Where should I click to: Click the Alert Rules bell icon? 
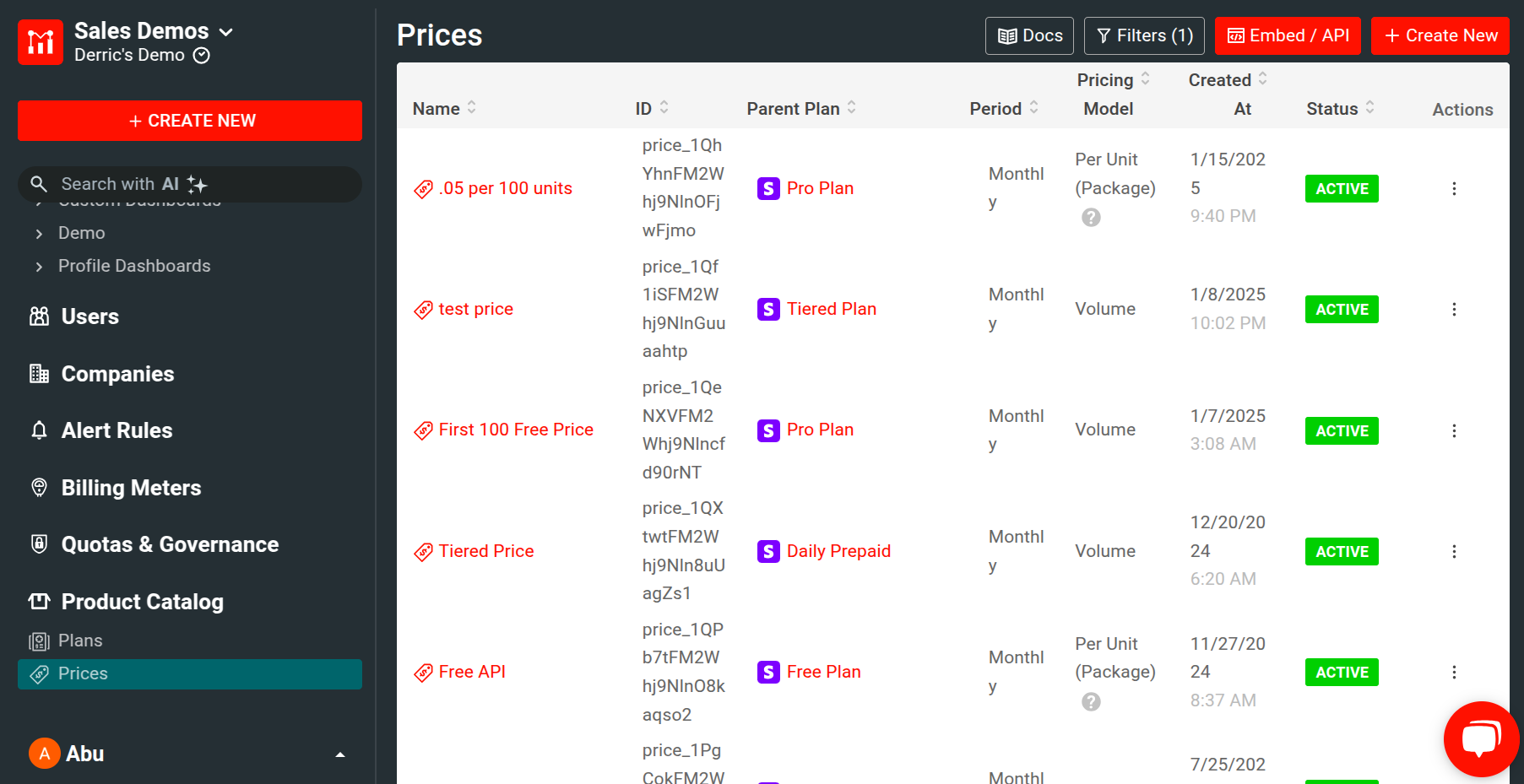[x=39, y=430]
